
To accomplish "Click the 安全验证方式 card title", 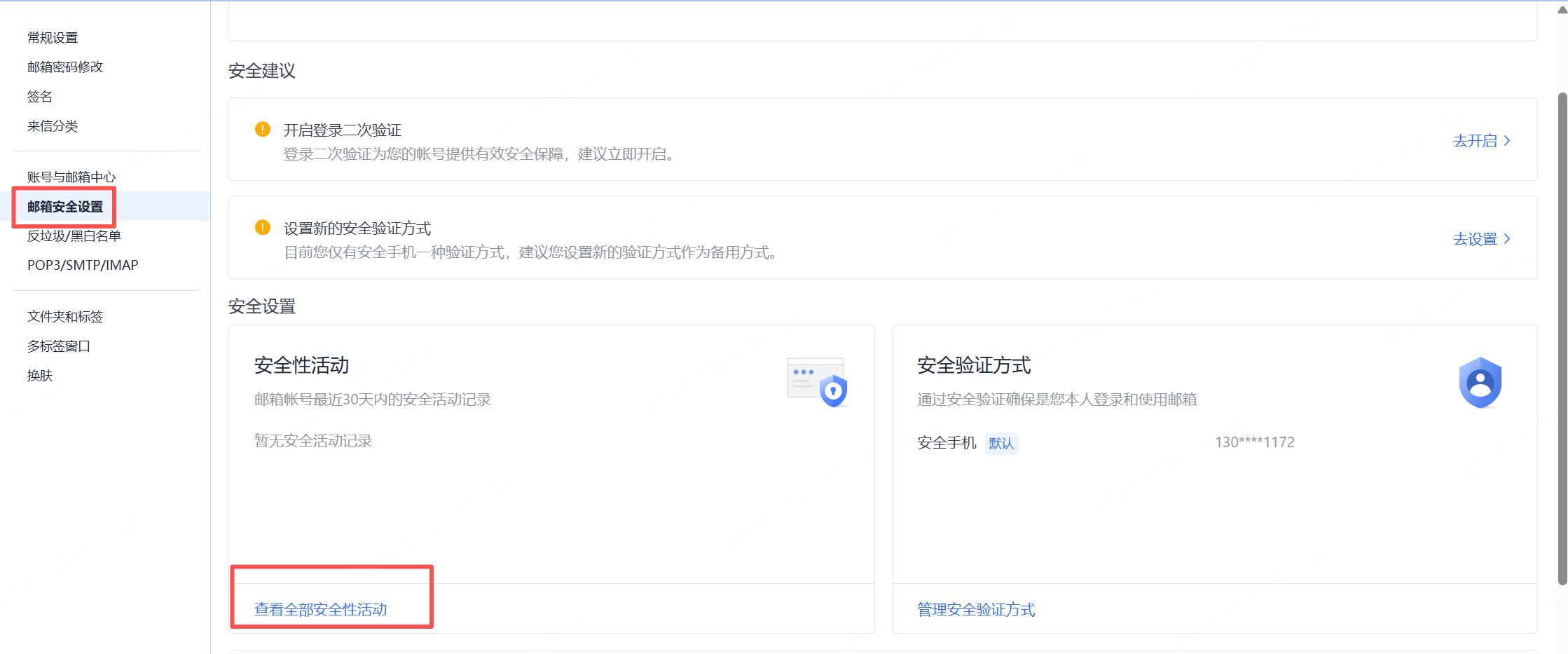I will pyautogui.click(x=974, y=365).
